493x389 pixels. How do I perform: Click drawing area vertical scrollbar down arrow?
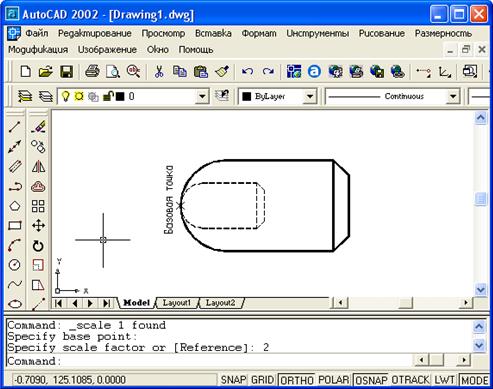(x=481, y=289)
